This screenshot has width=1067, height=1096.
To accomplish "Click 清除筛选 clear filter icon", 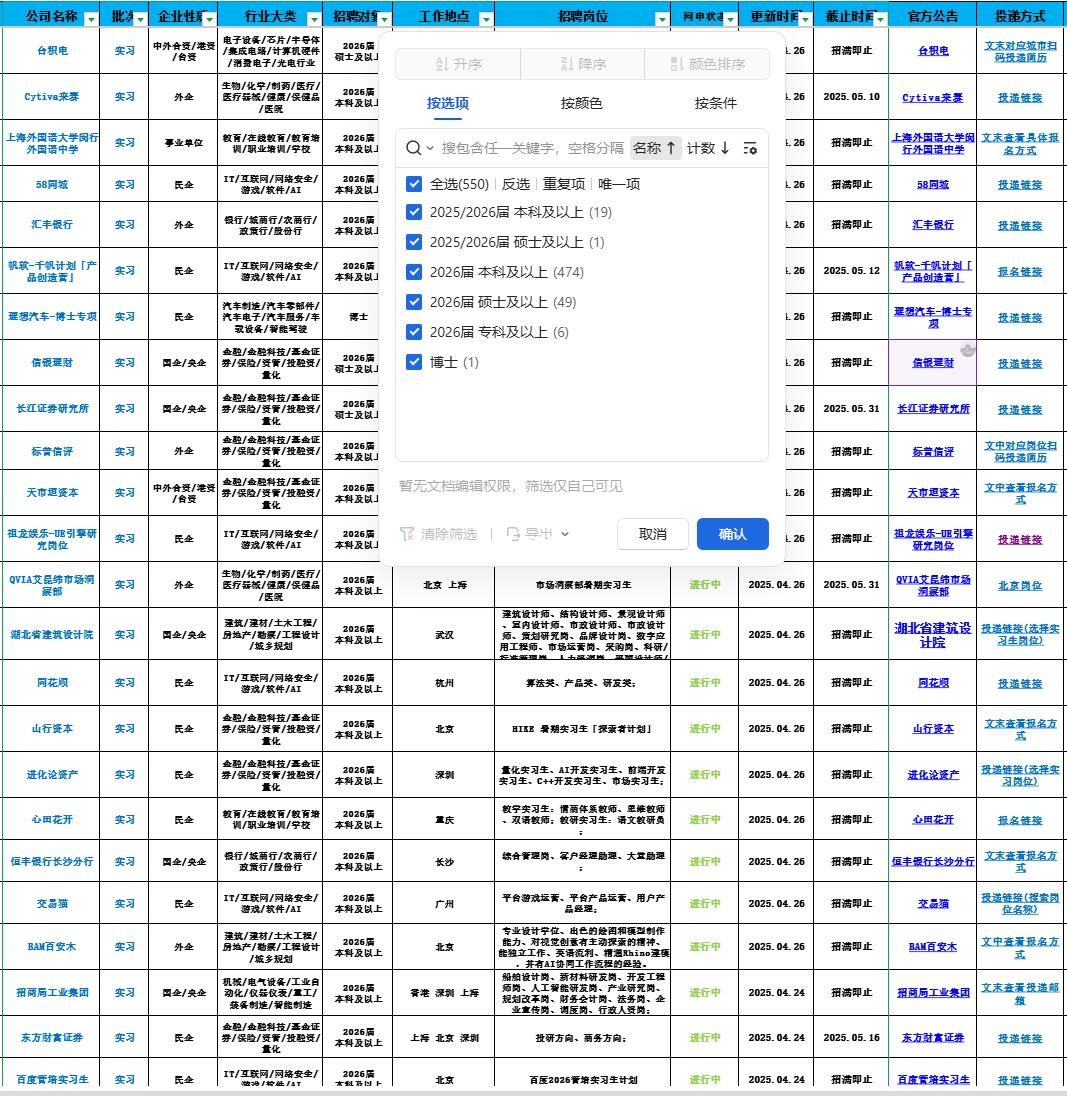I will [x=407, y=534].
